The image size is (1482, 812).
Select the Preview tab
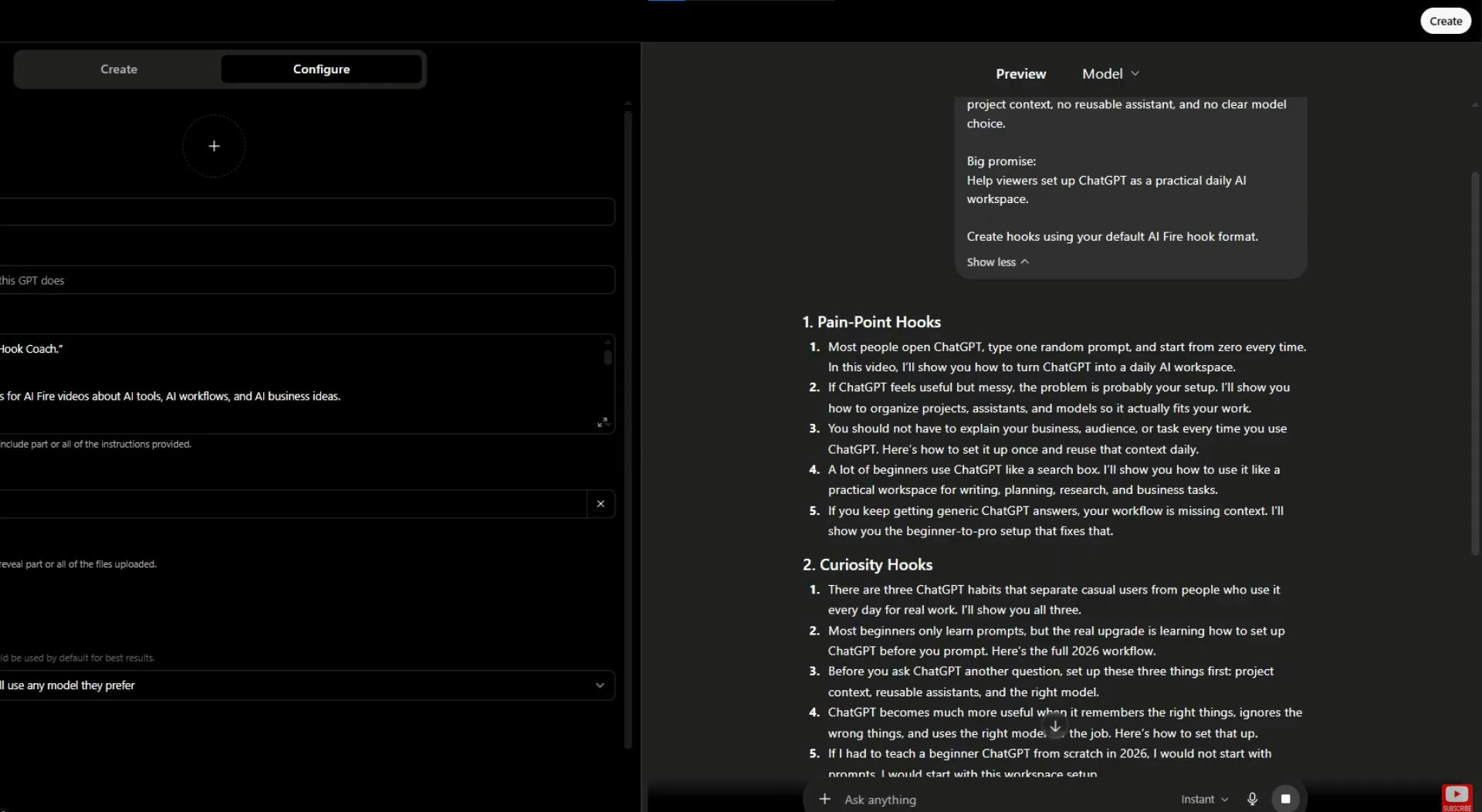(1020, 74)
